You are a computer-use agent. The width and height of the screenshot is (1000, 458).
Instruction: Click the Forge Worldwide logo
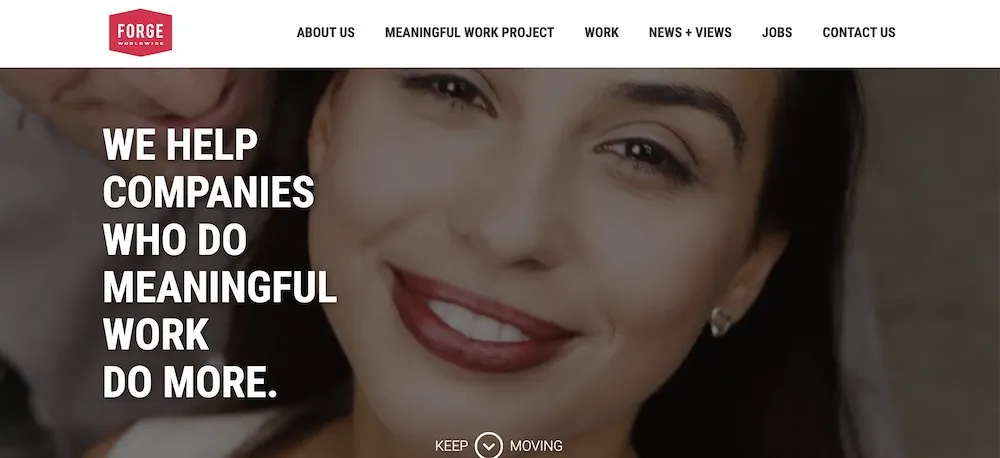[x=140, y=33]
